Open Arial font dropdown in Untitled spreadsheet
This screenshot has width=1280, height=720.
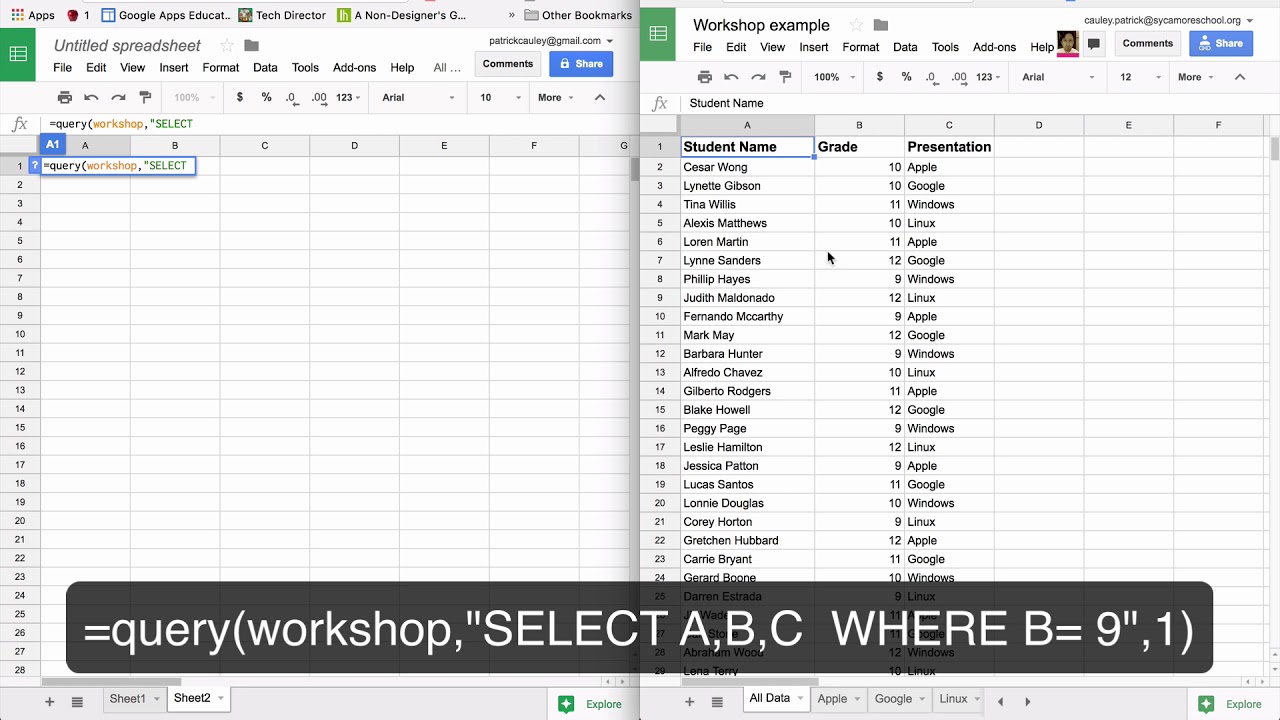pyautogui.click(x=418, y=97)
